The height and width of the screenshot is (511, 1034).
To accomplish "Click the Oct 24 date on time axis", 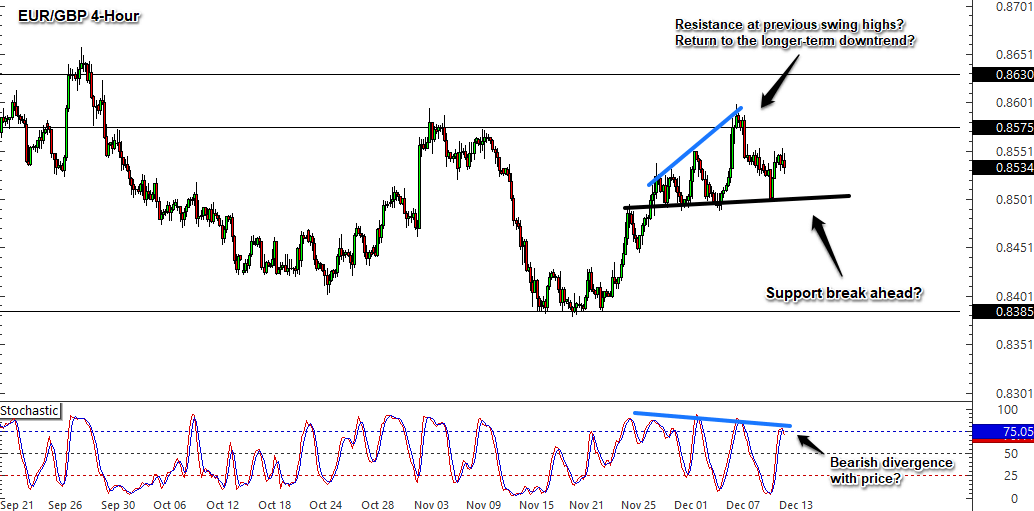I will coord(327,503).
